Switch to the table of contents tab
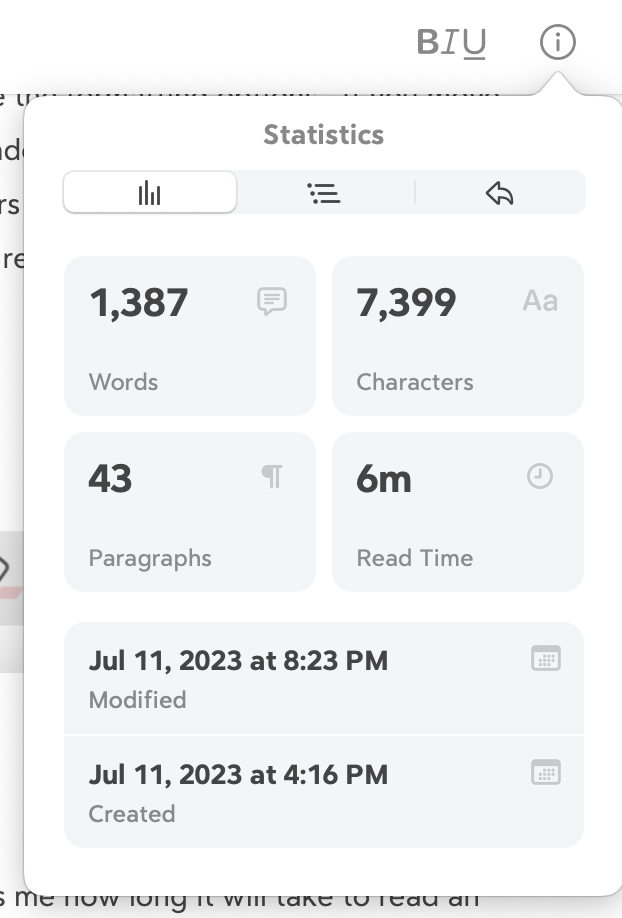Viewport: 622px width, 918px height. pyautogui.click(x=324, y=193)
